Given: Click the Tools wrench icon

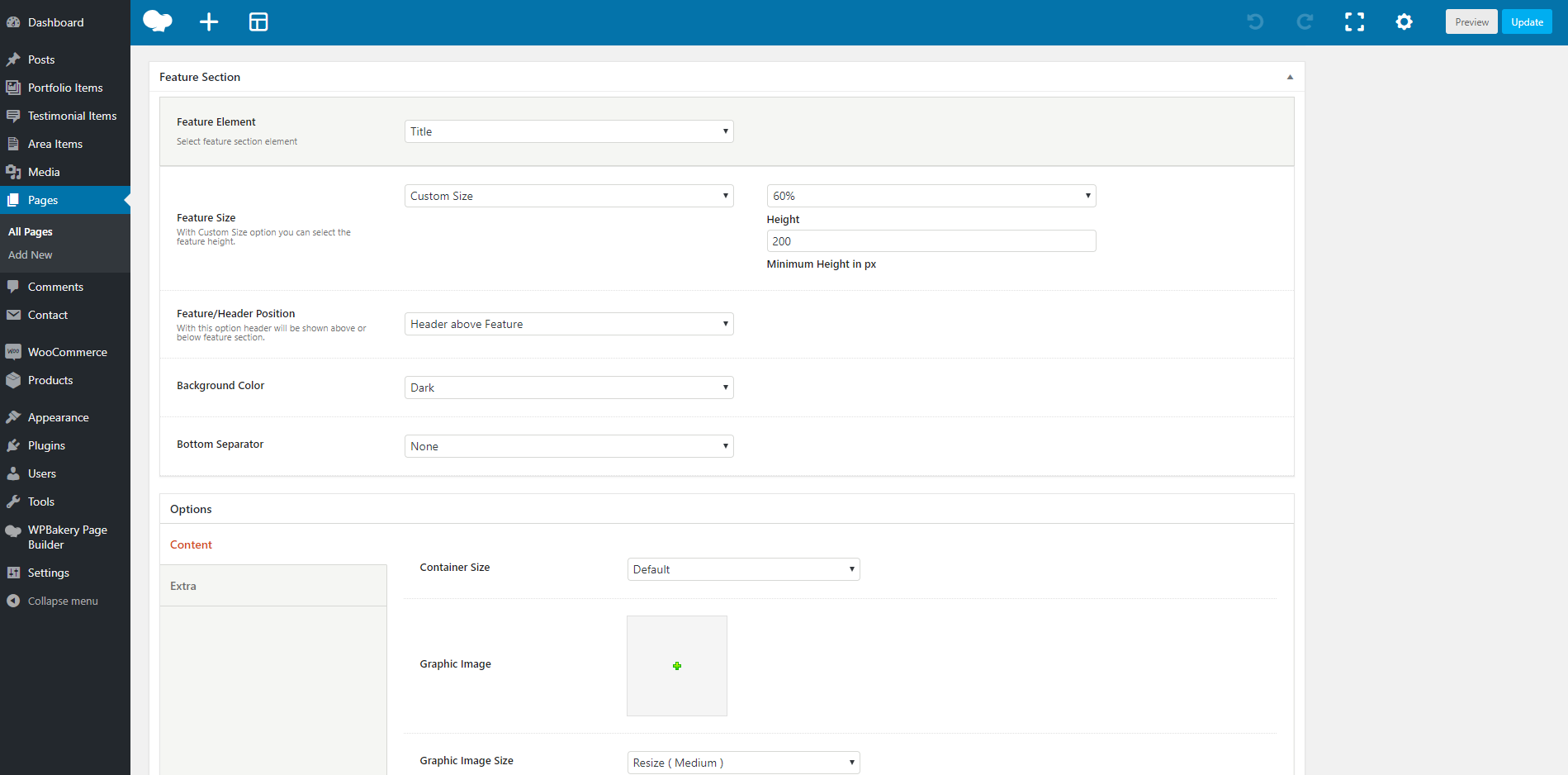Looking at the screenshot, I should click(13, 502).
